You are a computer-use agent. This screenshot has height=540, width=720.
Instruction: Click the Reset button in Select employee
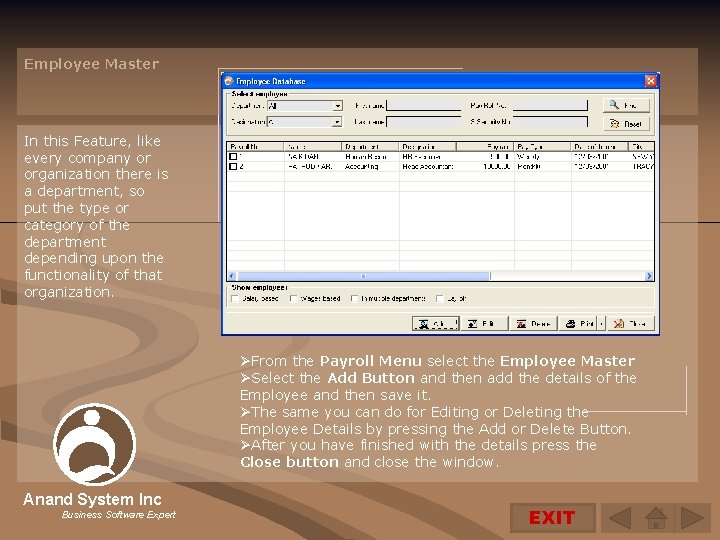tap(626, 123)
